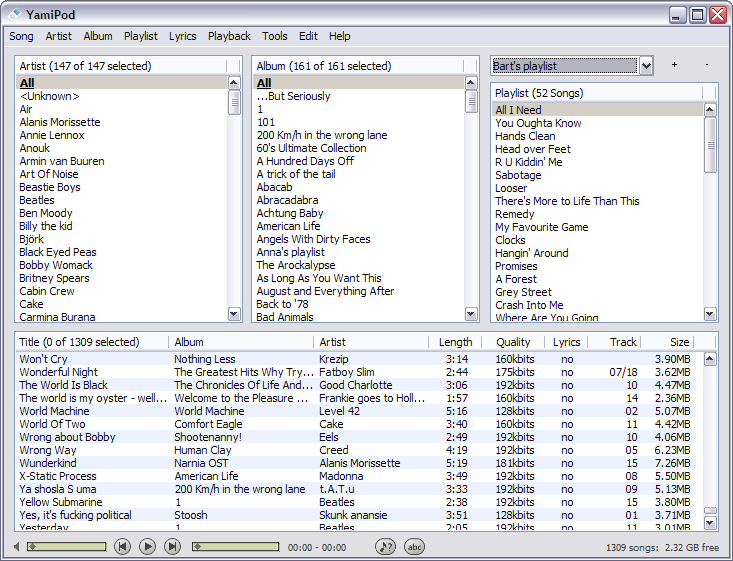Open the Edit menu
This screenshot has height=561, width=733.
(x=308, y=36)
